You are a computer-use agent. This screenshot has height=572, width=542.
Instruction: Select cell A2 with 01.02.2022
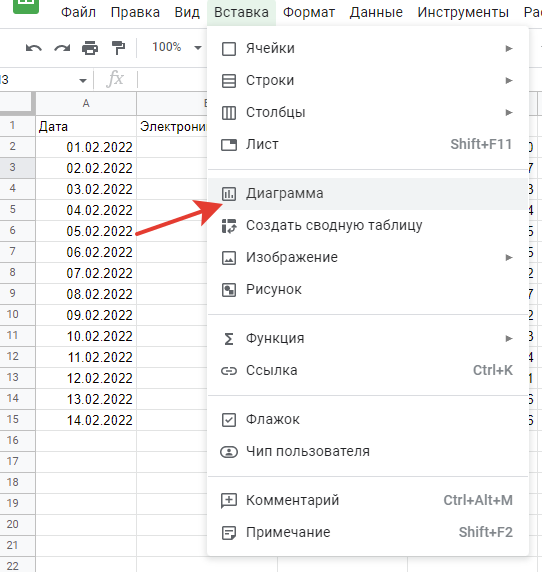86,147
